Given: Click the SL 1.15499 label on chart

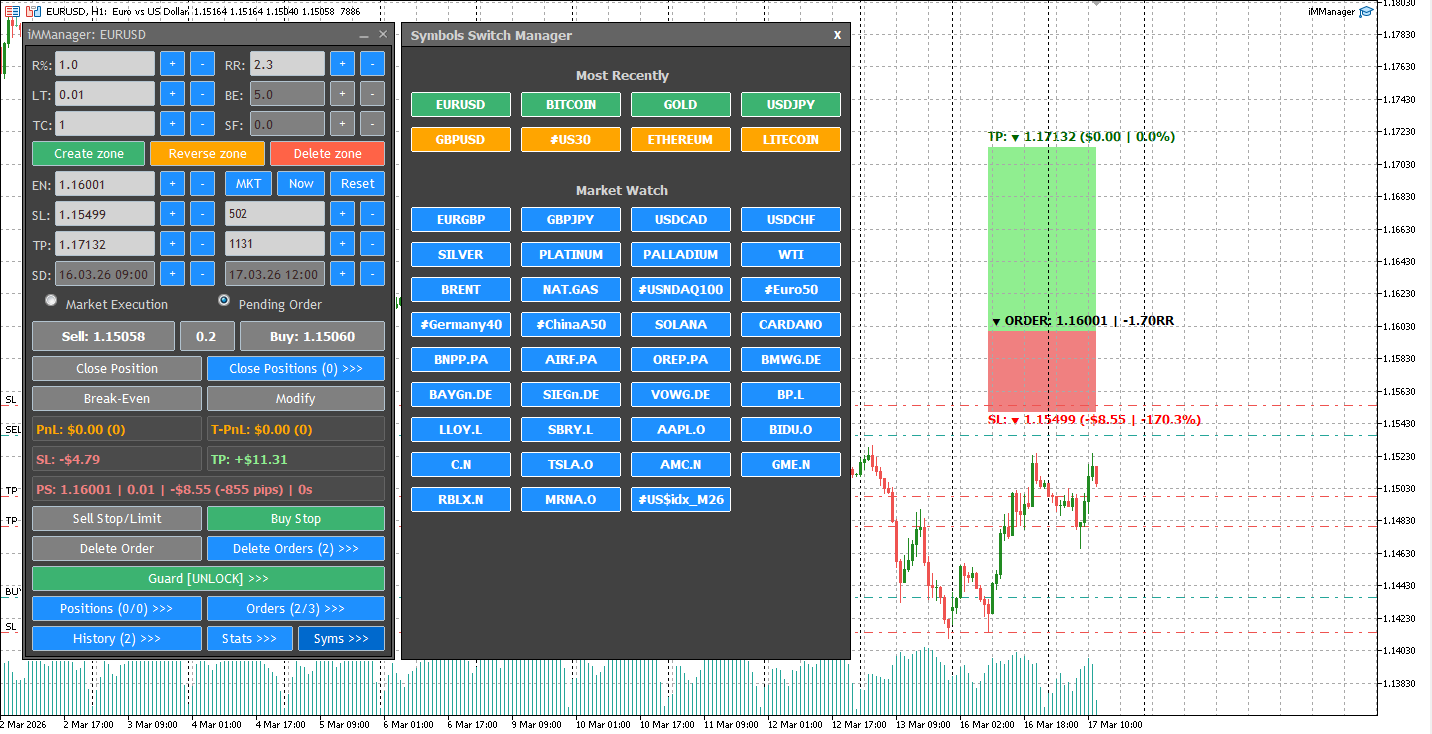Looking at the screenshot, I should pyautogui.click(x=1094, y=420).
